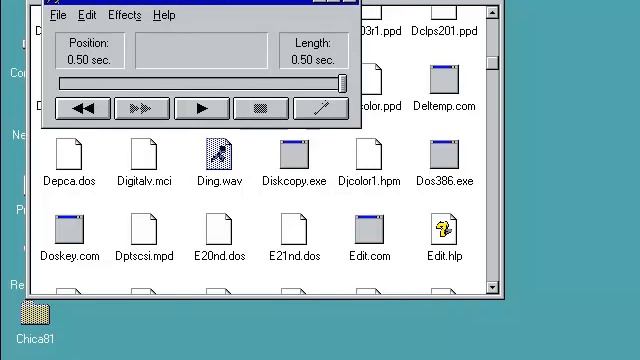Image resolution: width=640 pixels, height=360 pixels.
Task: Click the vertical scrollbar thumb
Action: tap(492, 63)
